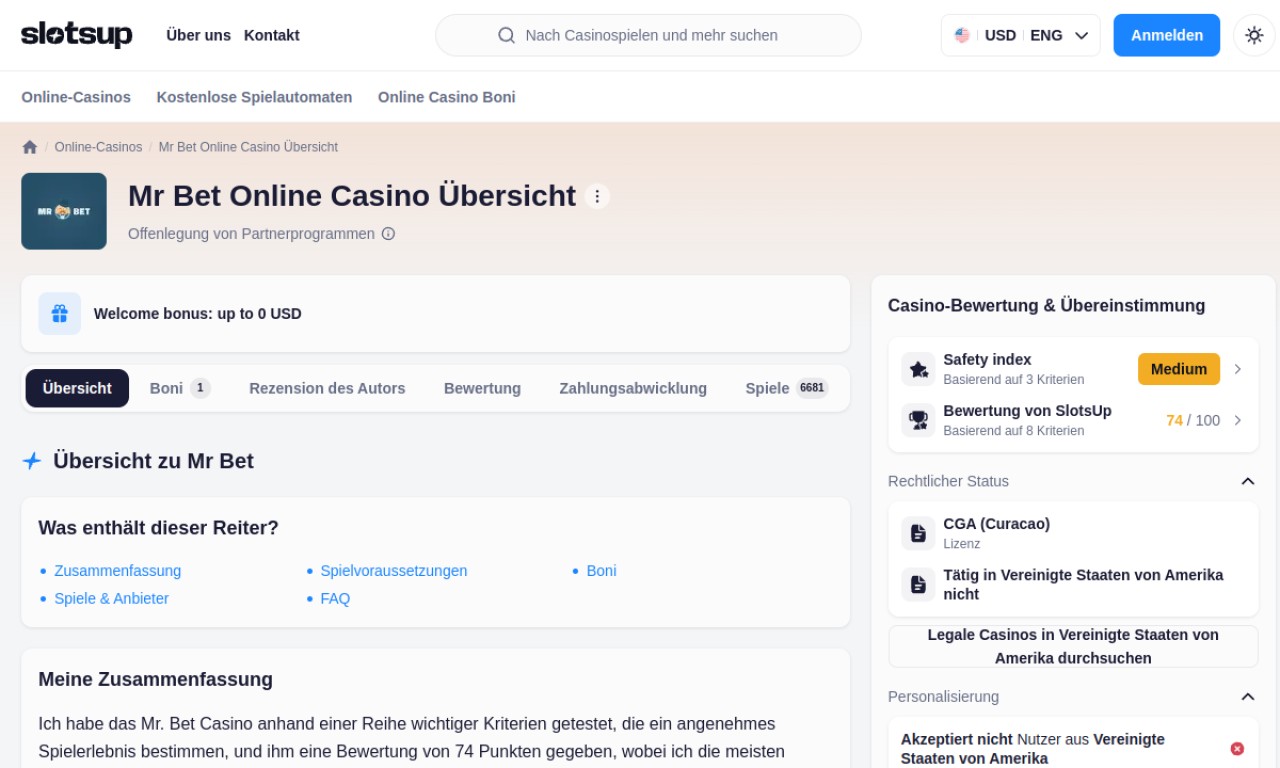Click the welcome bonus gift icon

[60, 314]
